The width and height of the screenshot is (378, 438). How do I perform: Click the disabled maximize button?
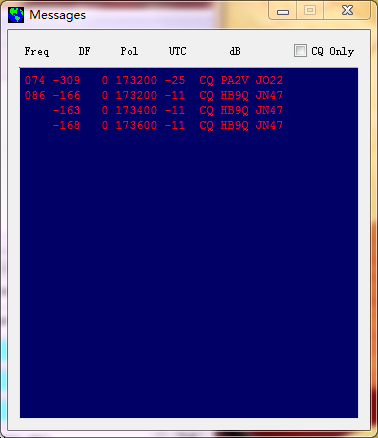pos(310,11)
